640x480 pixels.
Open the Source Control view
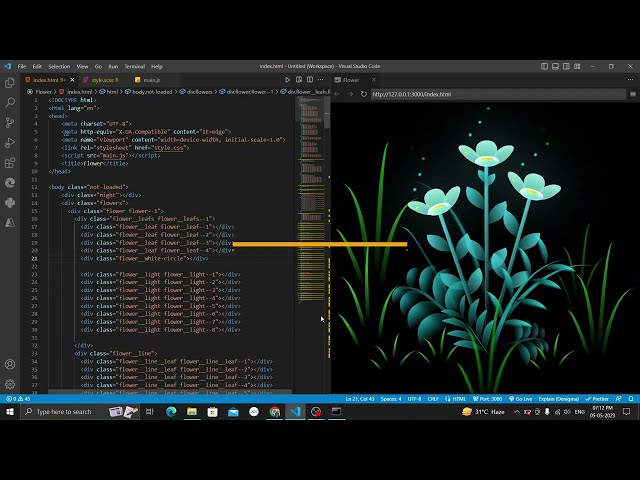(x=10, y=122)
